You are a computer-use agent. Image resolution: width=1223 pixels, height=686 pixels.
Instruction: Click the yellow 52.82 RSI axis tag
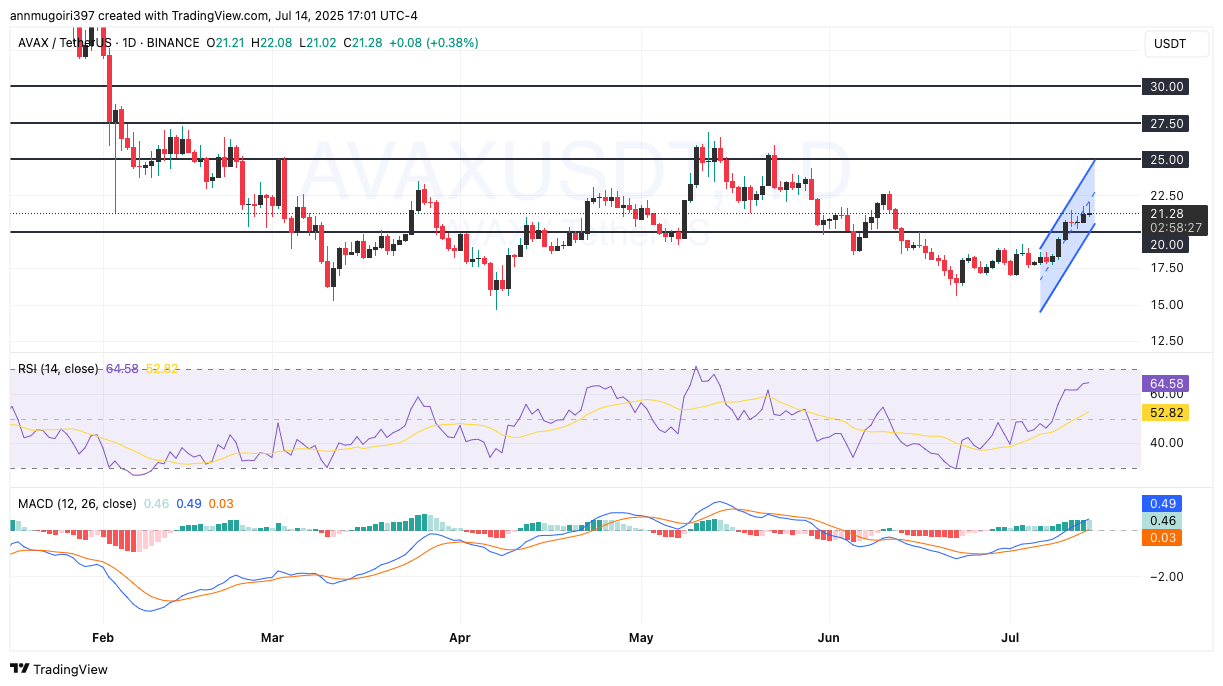pyautogui.click(x=1164, y=413)
